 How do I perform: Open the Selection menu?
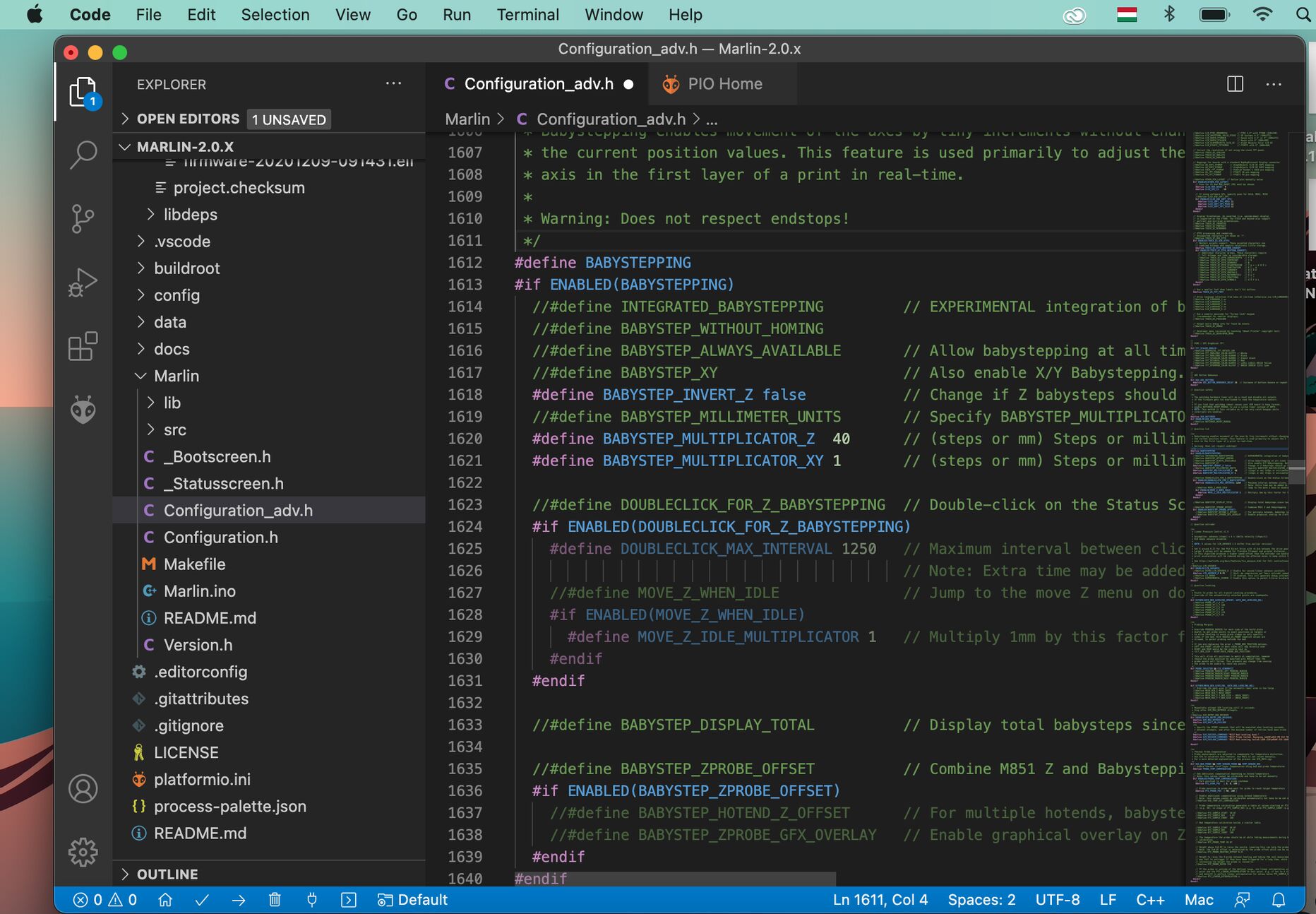pyautogui.click(x=275, y=14)
